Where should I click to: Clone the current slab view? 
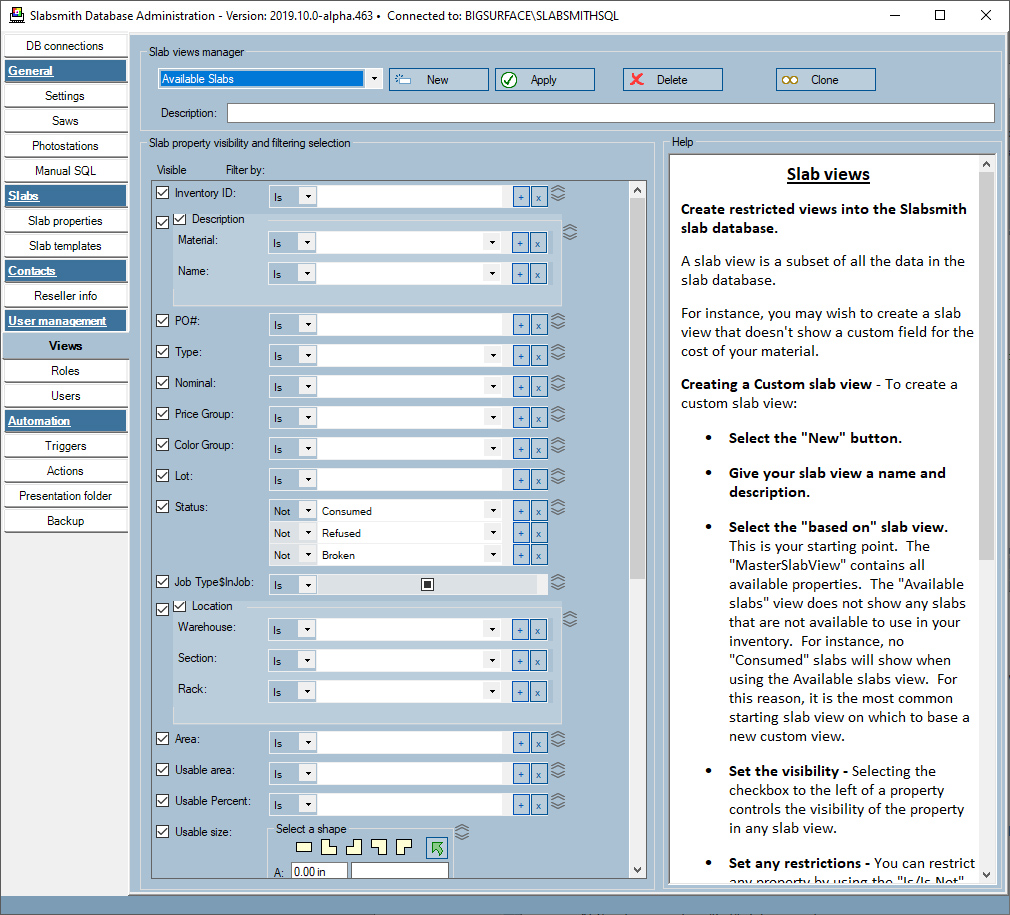tap(826, 79)
